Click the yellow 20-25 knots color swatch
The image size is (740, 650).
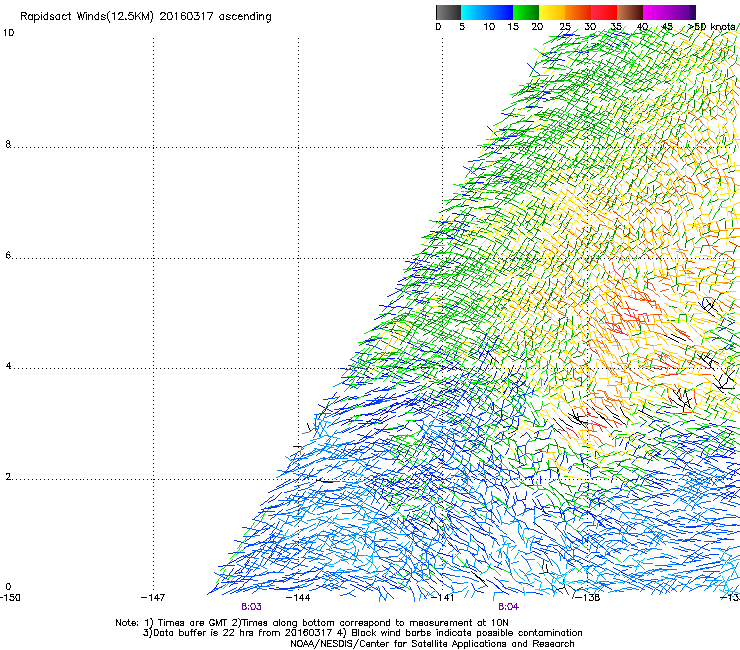click(552, 12)
